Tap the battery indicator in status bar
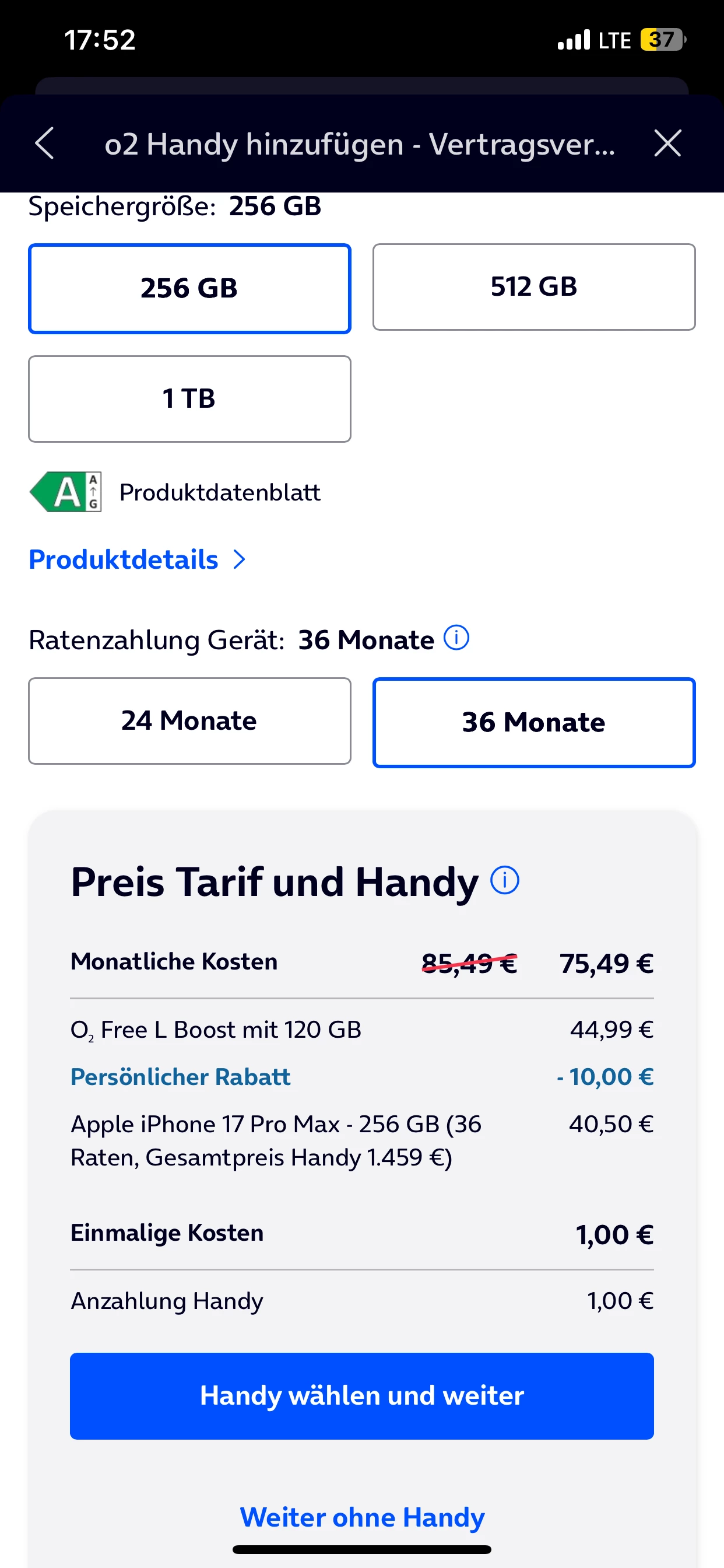 pyautogui.click(x=663, y=40)
